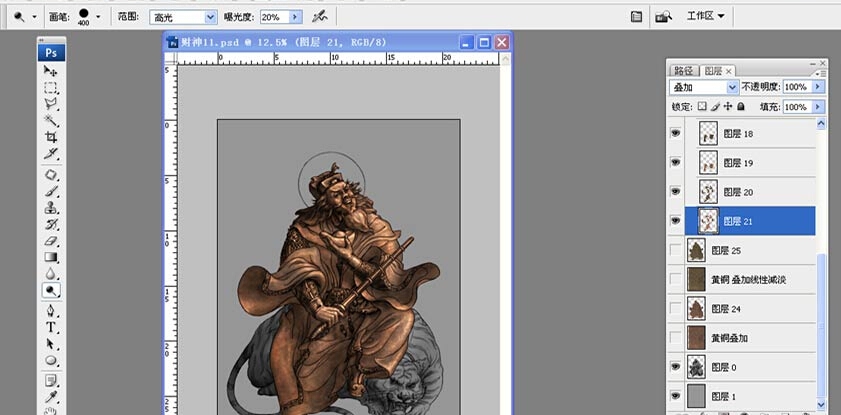Click the 不透明度 opacity value field
The height and width of the screenshot is (415, 841).
[798, 87]
